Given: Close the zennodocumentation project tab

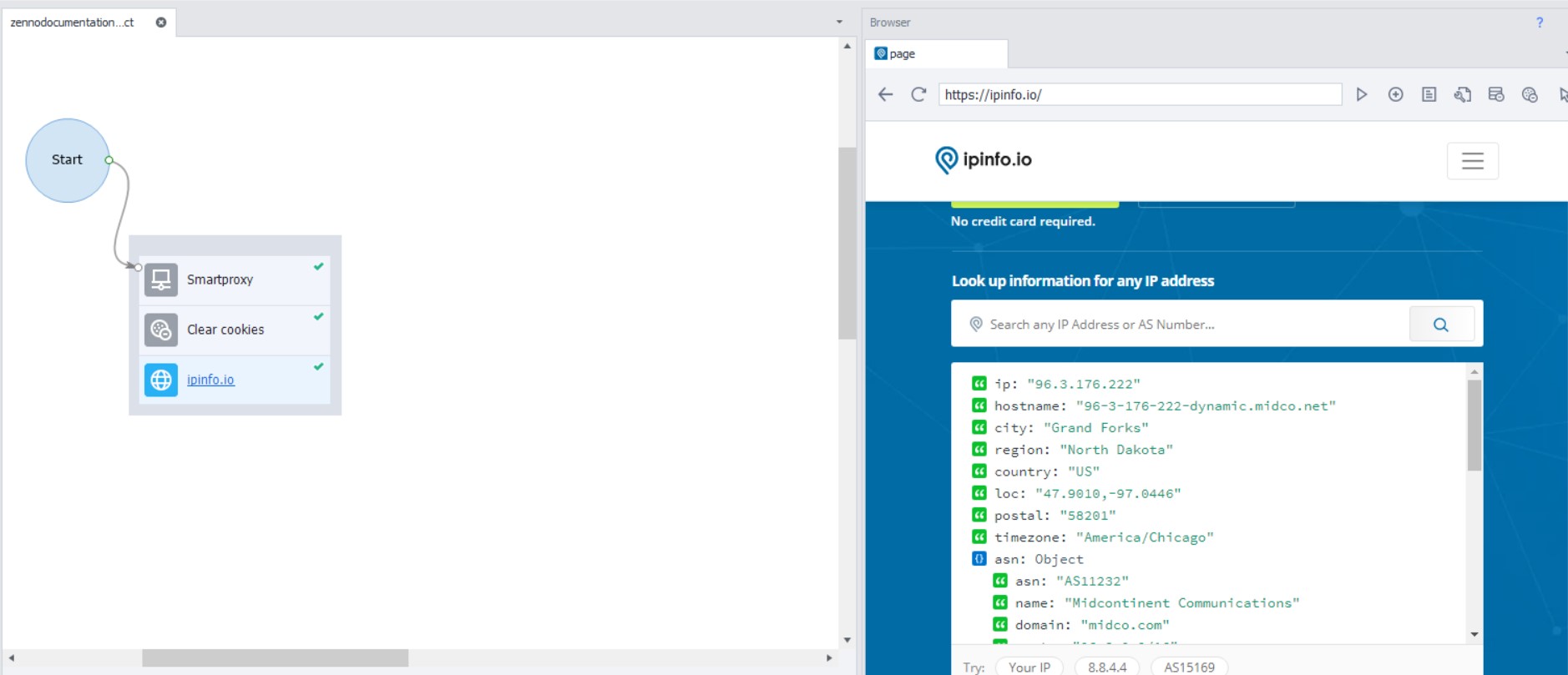Looking at the screenshot, I should [x=161, y=23].
